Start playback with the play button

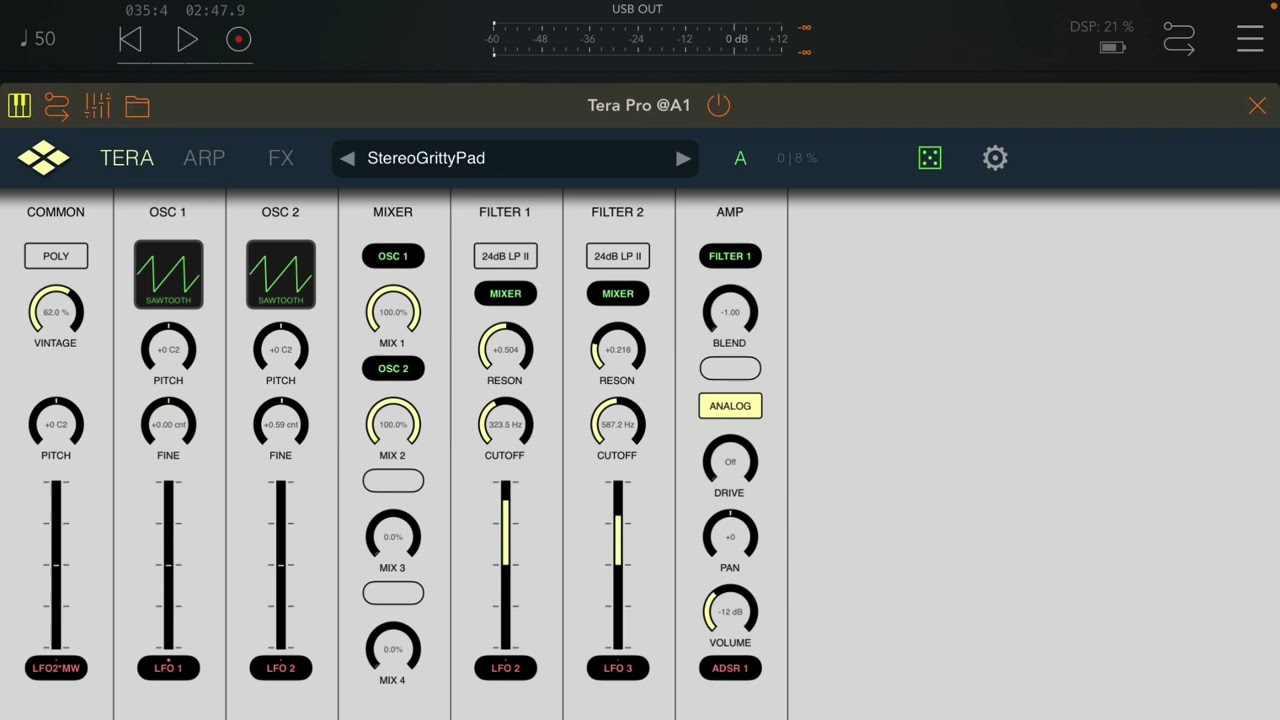click(x=187, y=39)
